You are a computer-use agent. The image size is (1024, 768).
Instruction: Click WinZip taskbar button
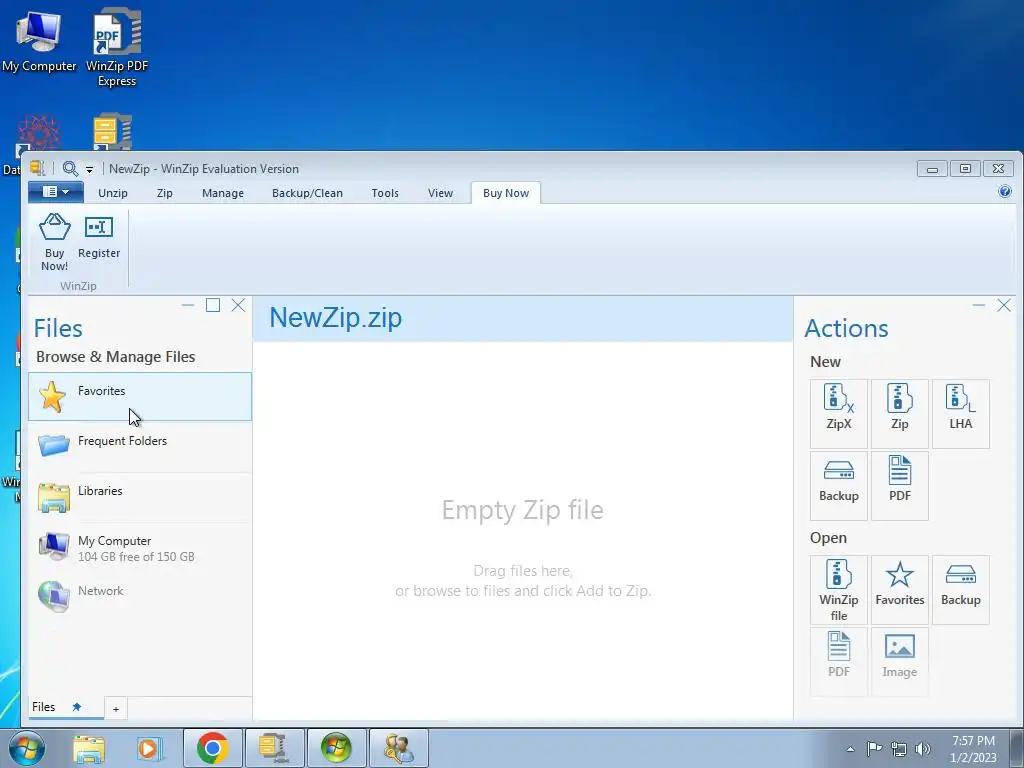274,748
